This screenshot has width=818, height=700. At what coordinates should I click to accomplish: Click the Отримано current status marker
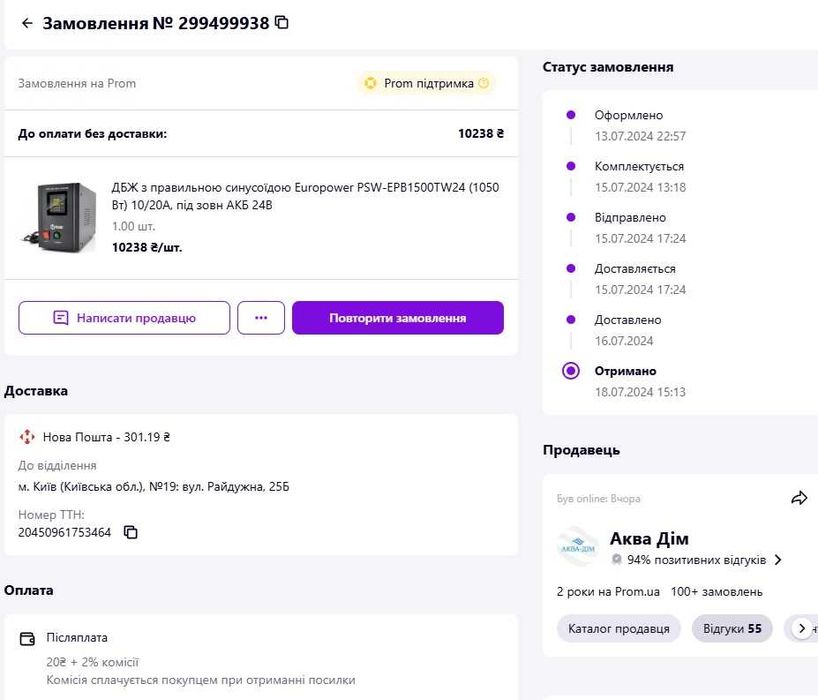(571, 371)
